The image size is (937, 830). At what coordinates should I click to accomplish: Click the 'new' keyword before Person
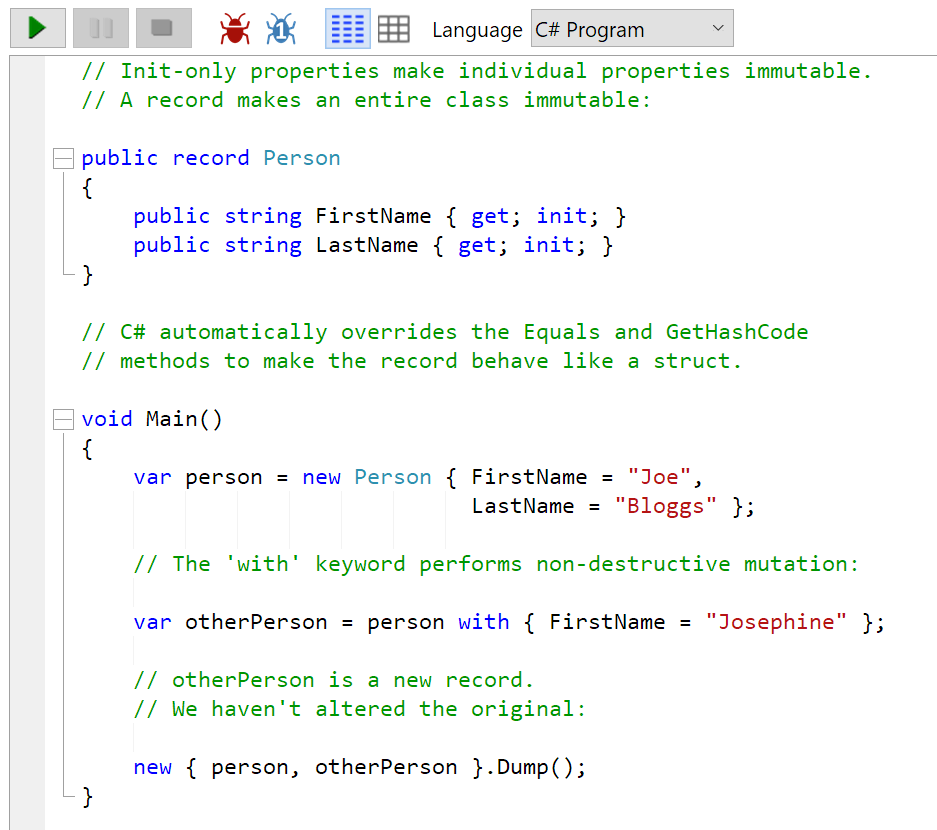tap(321, 477)
